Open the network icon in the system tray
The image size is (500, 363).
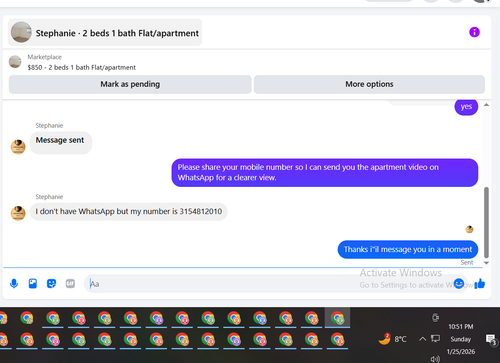click(x=435, y=339)
